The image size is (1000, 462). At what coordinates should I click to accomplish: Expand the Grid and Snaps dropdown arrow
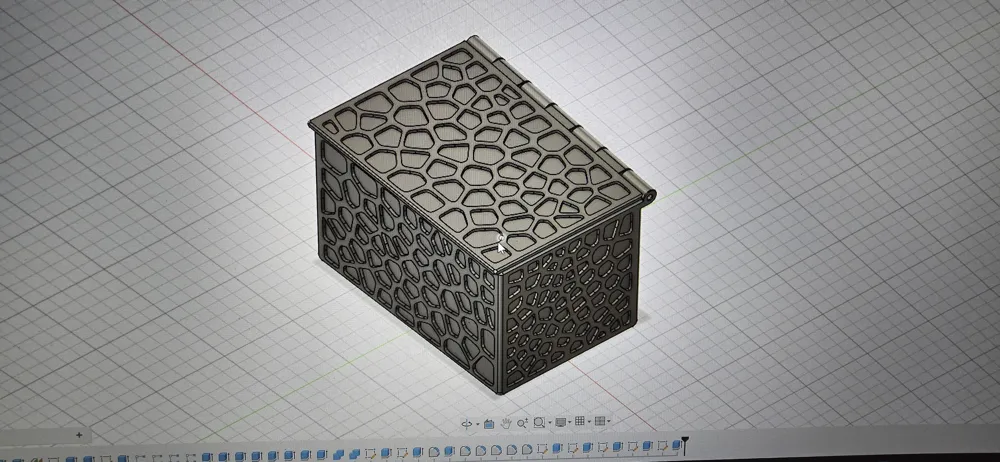[589, 421]
